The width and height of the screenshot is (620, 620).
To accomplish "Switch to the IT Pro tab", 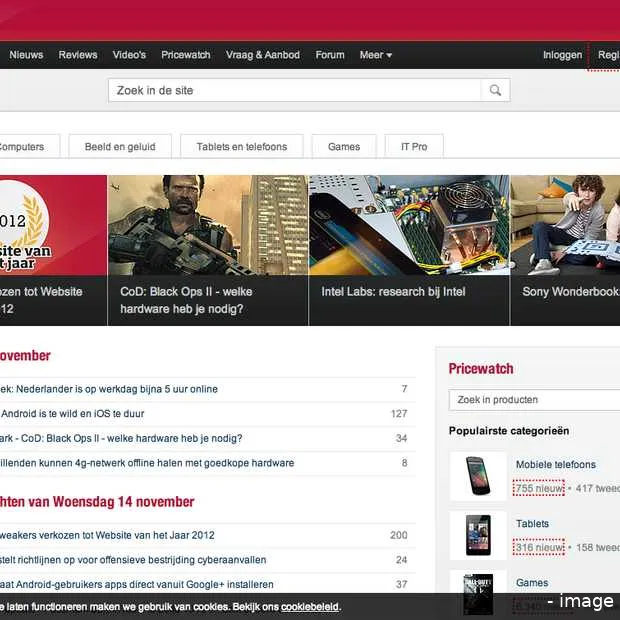I will click(414, 147).
